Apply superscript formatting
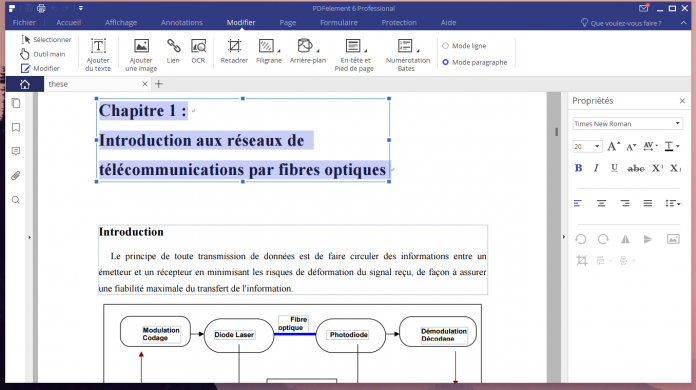The width and height of the screenshot is (696, 390). (657, 168)
